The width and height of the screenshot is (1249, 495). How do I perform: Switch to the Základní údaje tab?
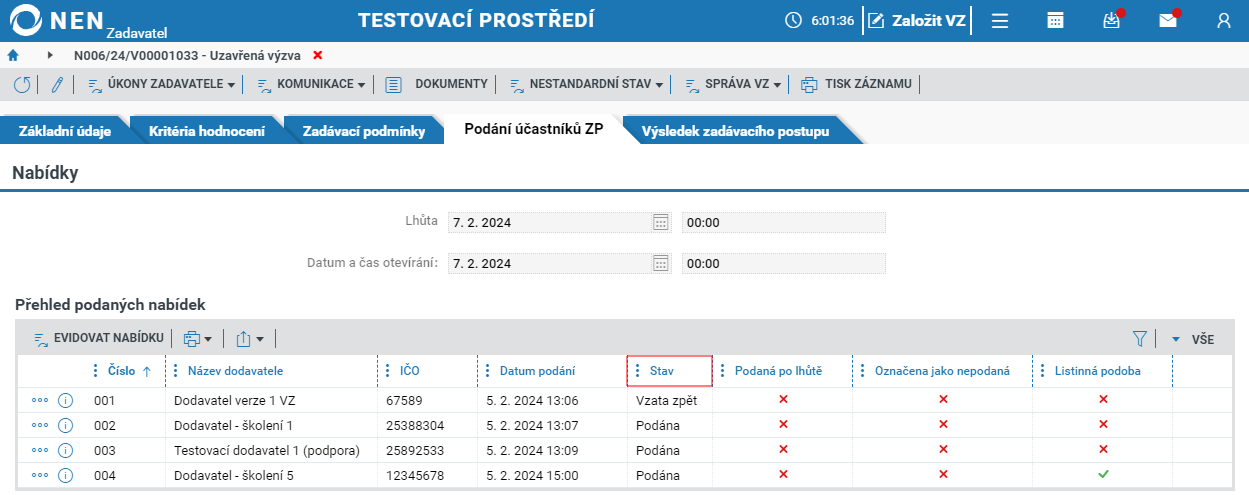coord(65,131)
